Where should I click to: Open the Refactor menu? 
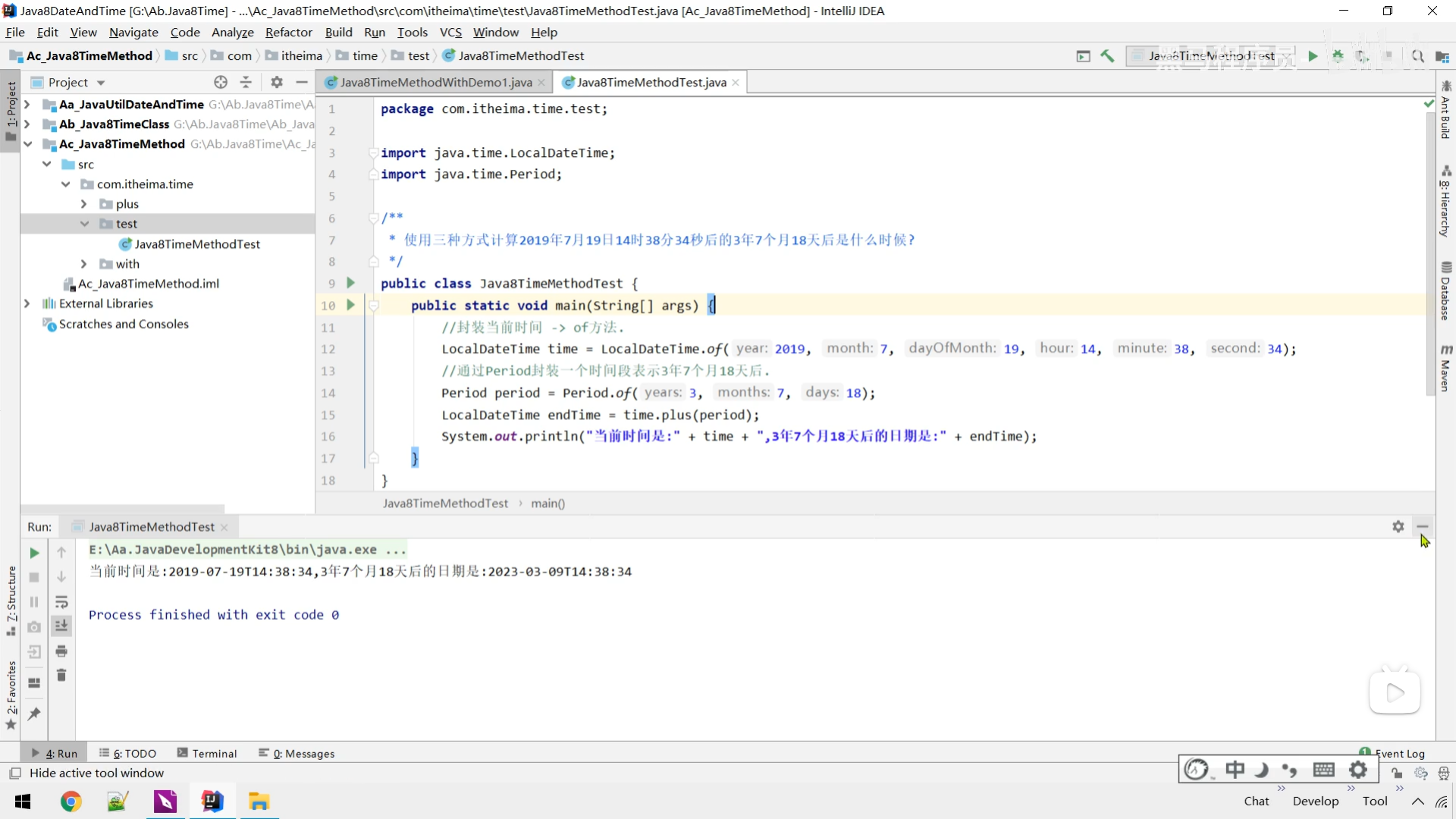click(x=288, y=32)
